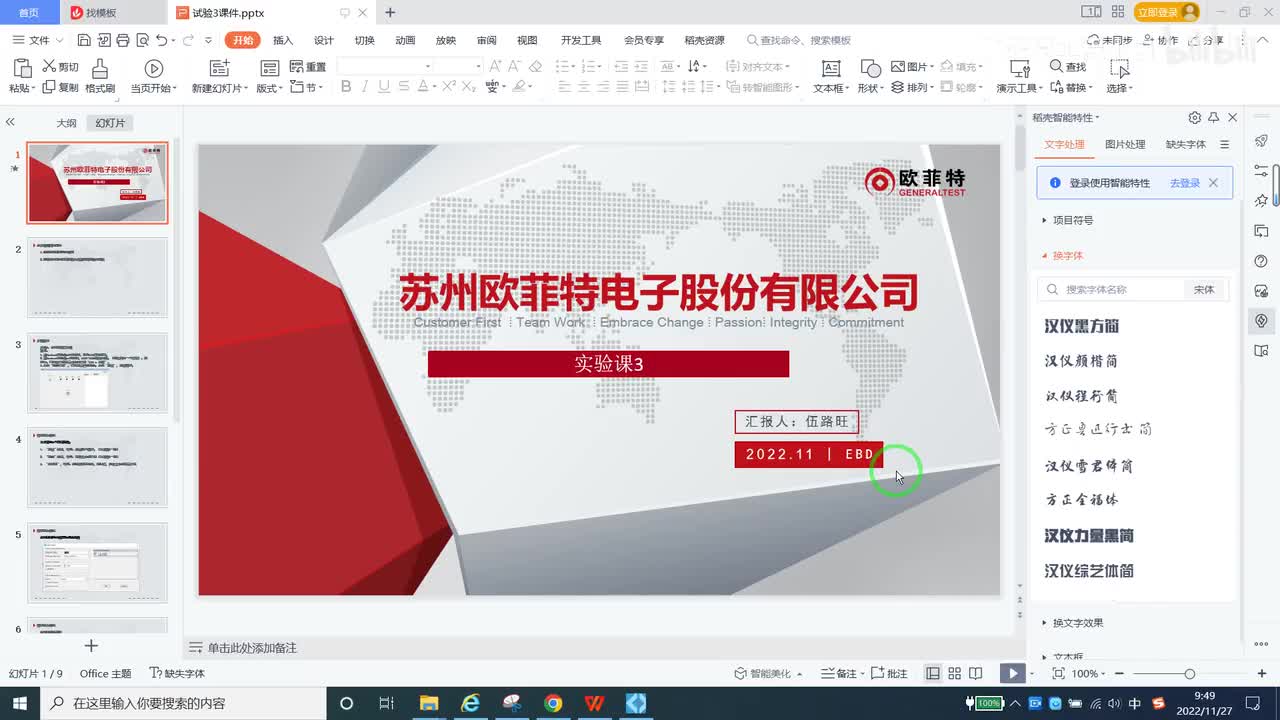The width and height of the screenshot is (1280, 720).
Task: Click the zoom out minus button
Action: tap(1118, 674)
